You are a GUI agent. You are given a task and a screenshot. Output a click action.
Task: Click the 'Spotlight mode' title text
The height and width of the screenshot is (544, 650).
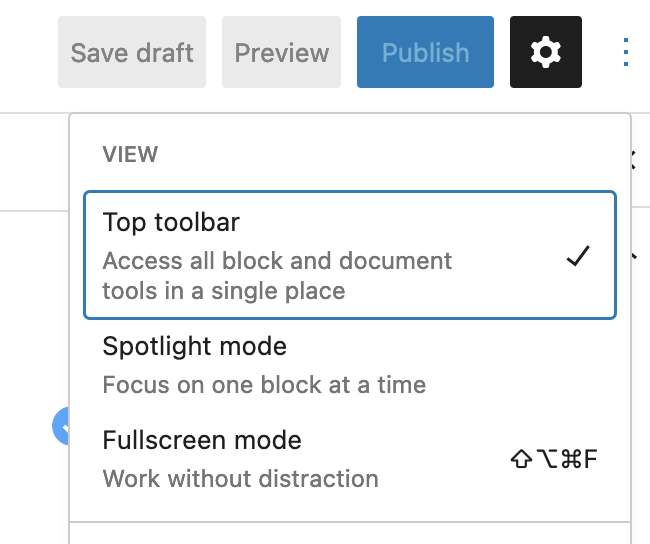pos(194,346)
